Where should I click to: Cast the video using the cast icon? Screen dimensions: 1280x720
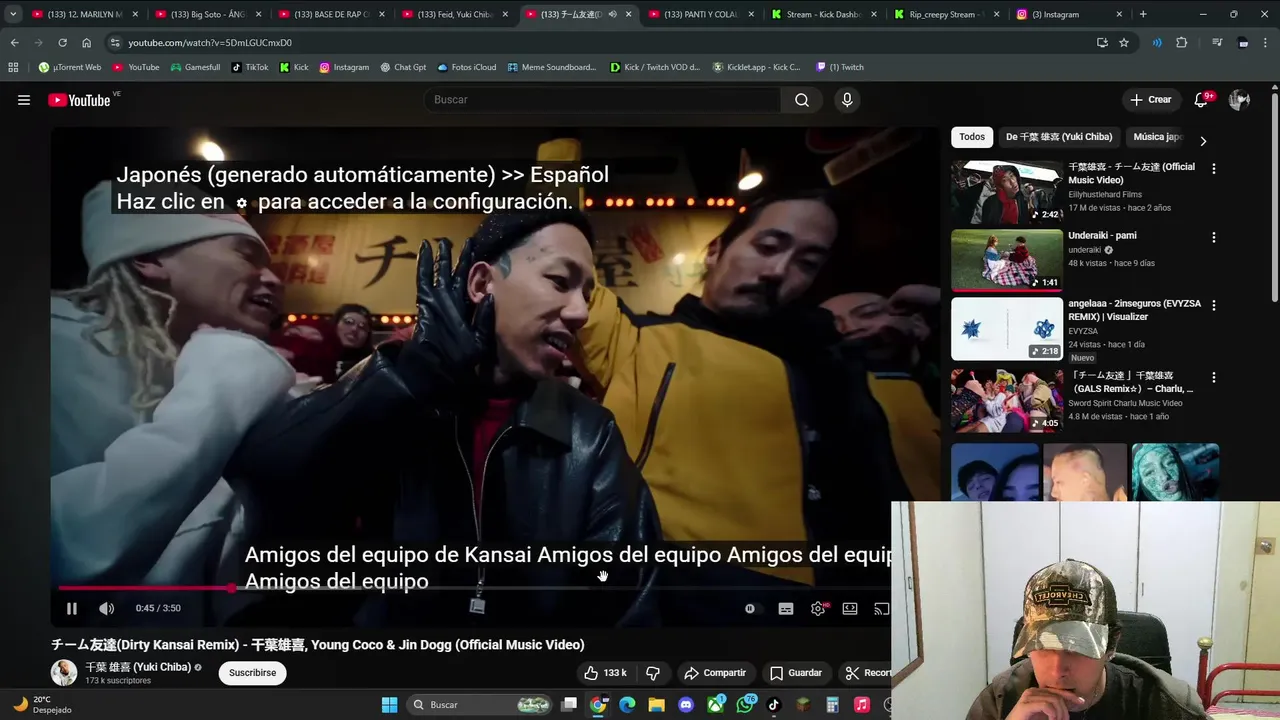[881, 608]
